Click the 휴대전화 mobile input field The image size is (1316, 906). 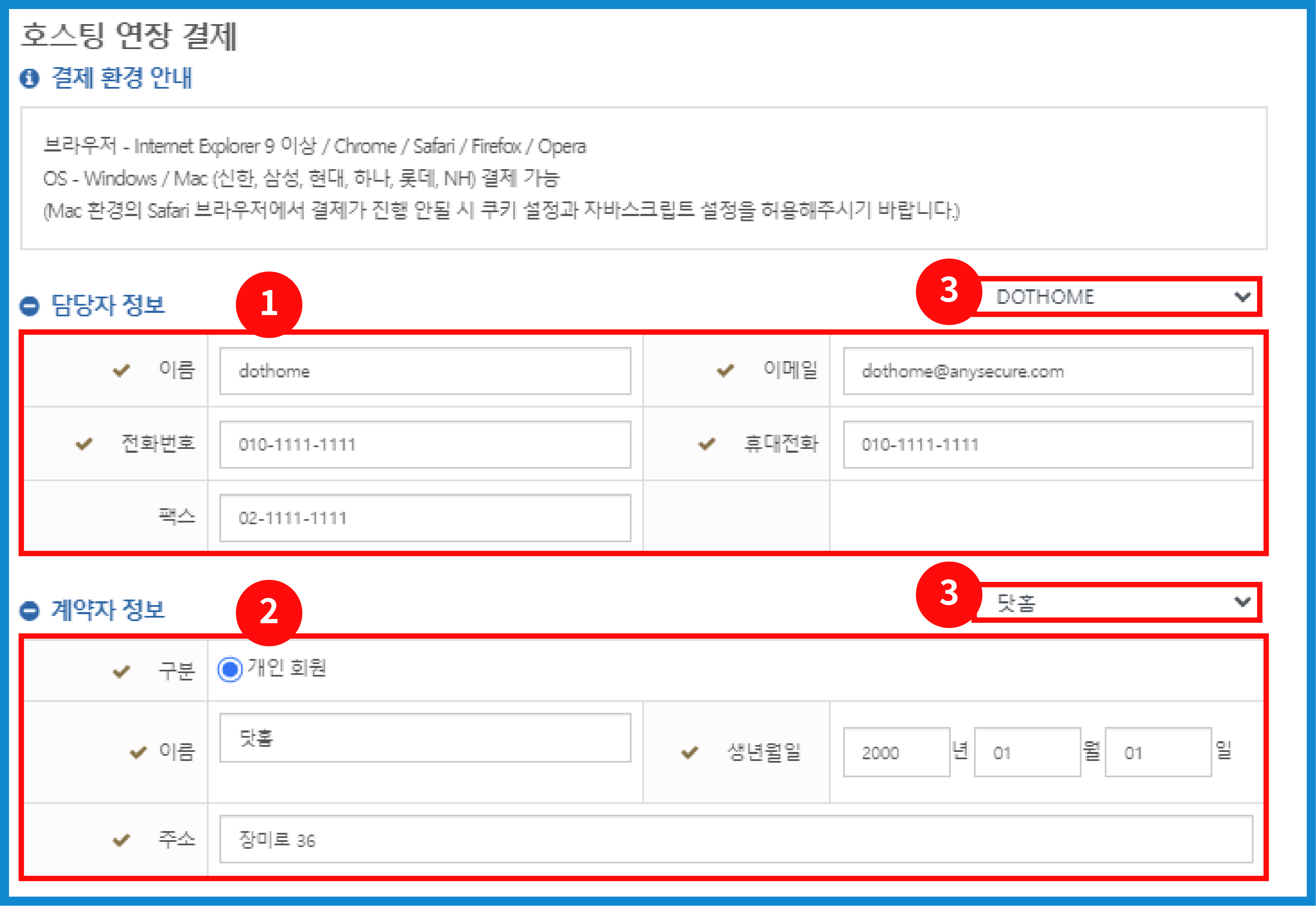(x=1047, y=445)
